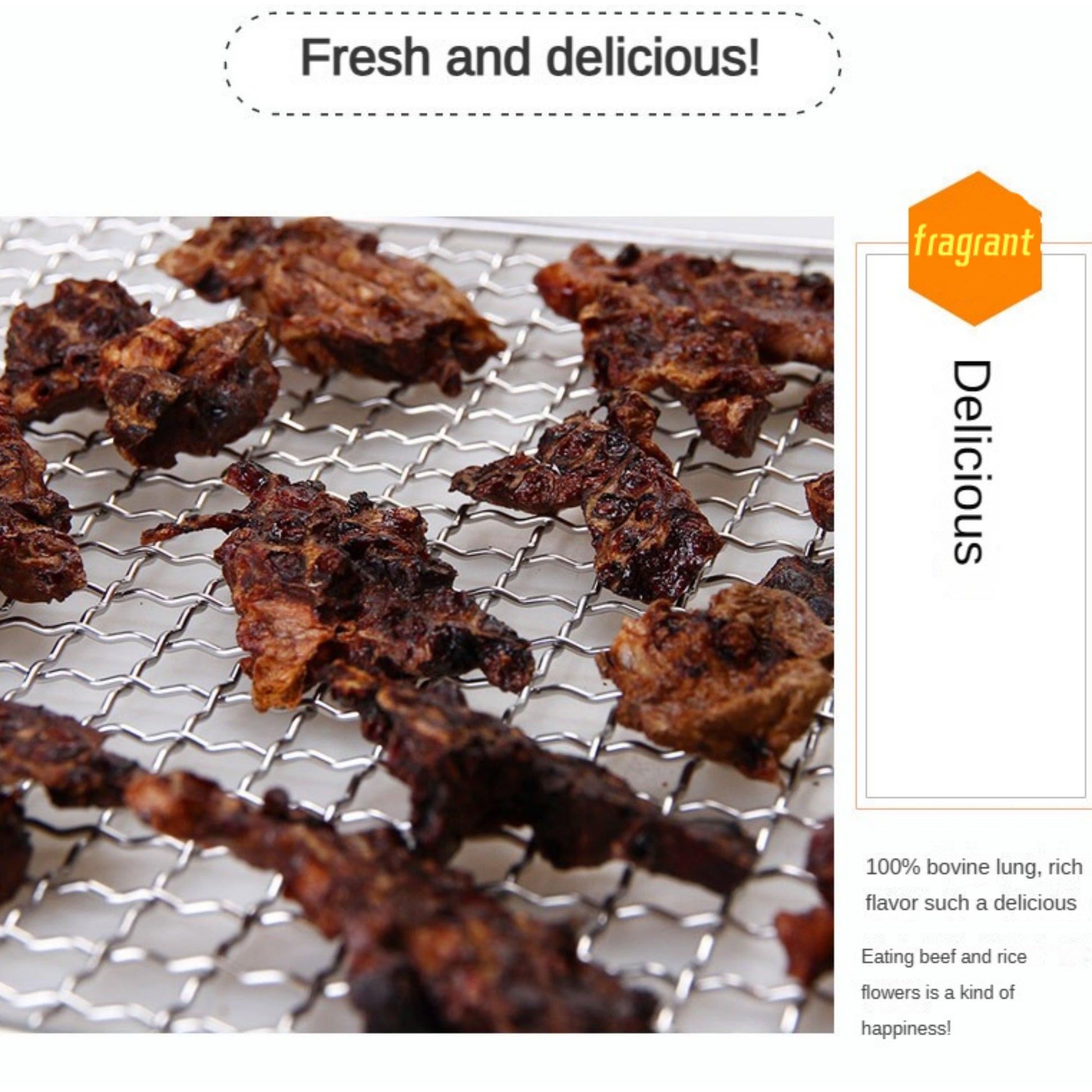Click the Eating beef and rice line

(x=943, y=956)
